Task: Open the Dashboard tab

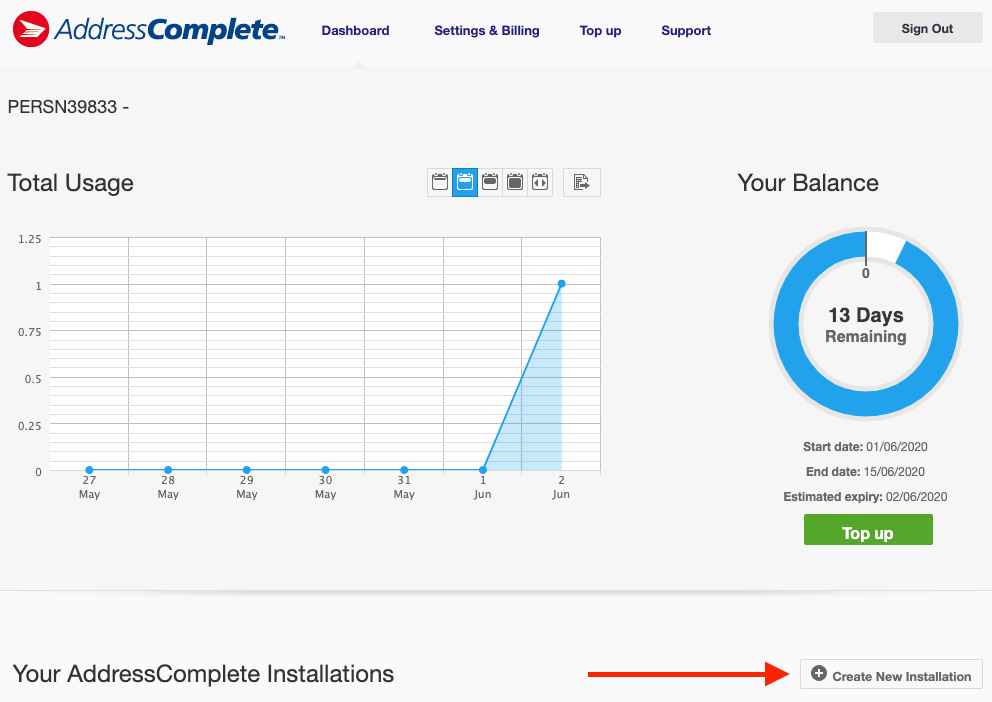Action: (x=355, y=31)
